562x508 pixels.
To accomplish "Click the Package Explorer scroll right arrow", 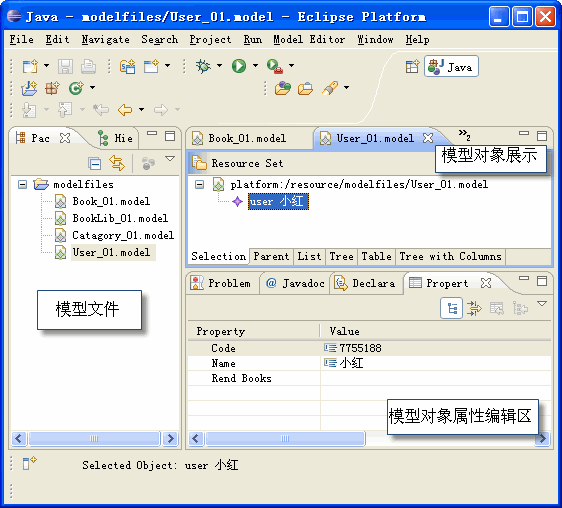I will pyautogui.click(x=170, y=438).
